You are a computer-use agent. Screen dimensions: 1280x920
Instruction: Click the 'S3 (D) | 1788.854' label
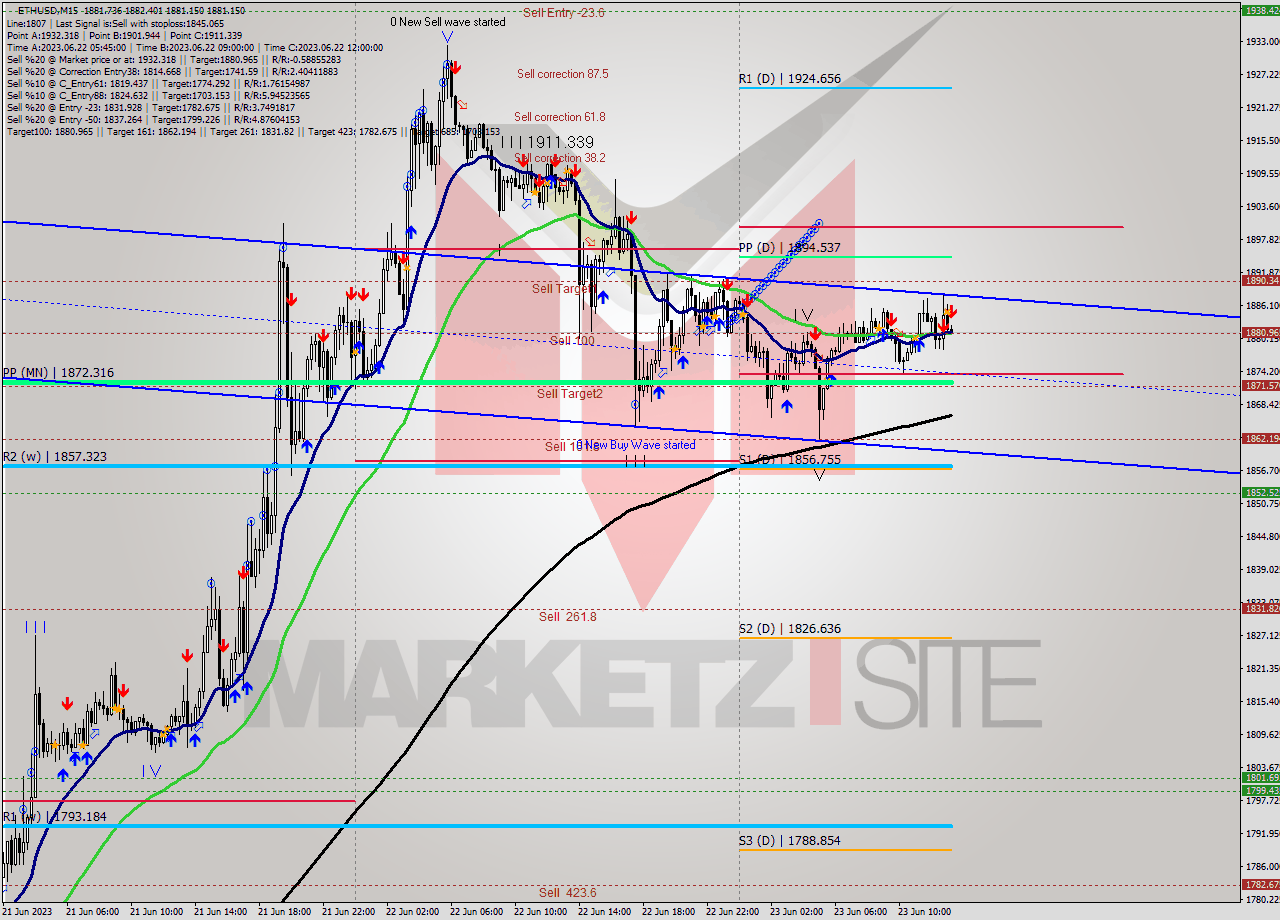click(x=790, y=841)
